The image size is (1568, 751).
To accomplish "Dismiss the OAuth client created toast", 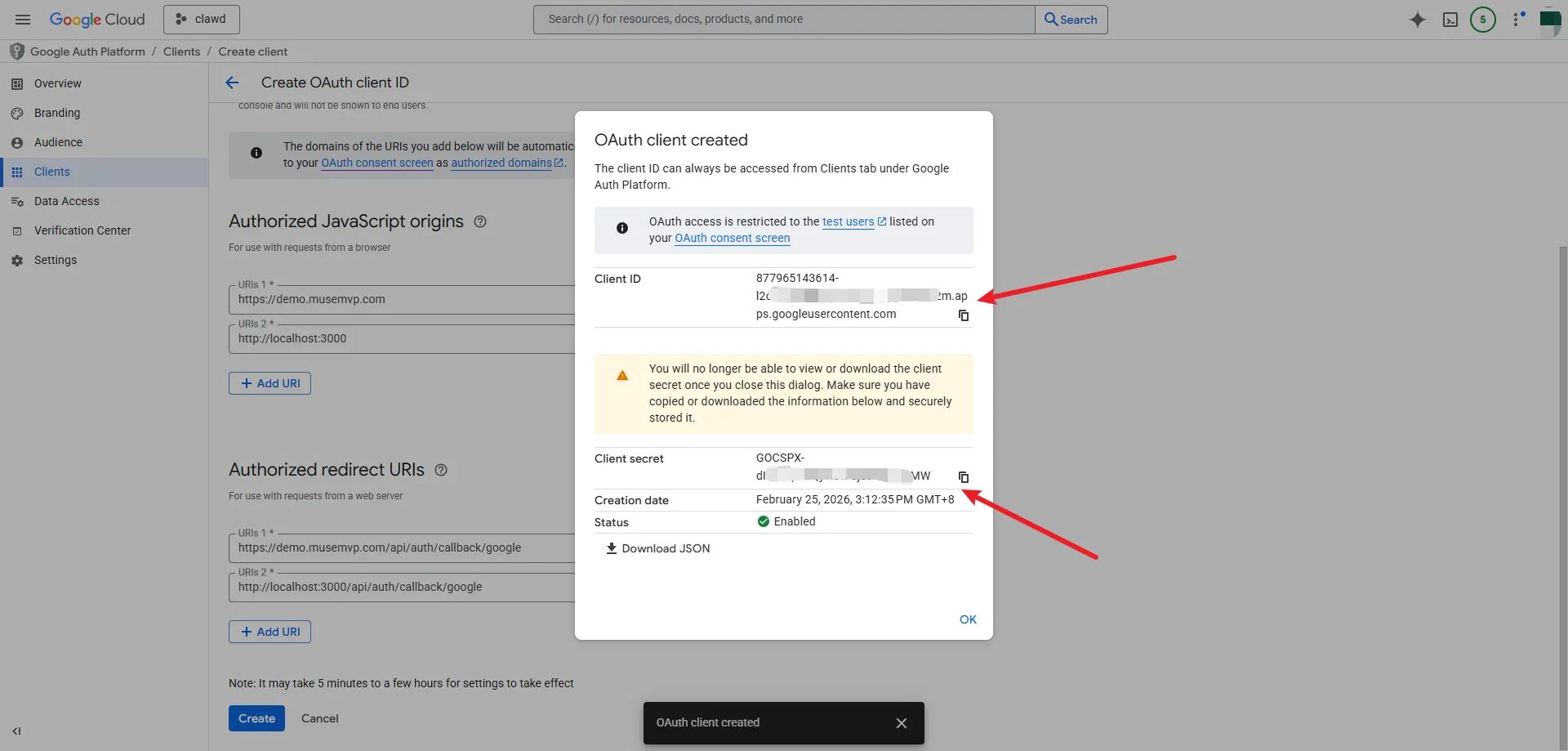I will pyautogui.click(x=901, y=723).
